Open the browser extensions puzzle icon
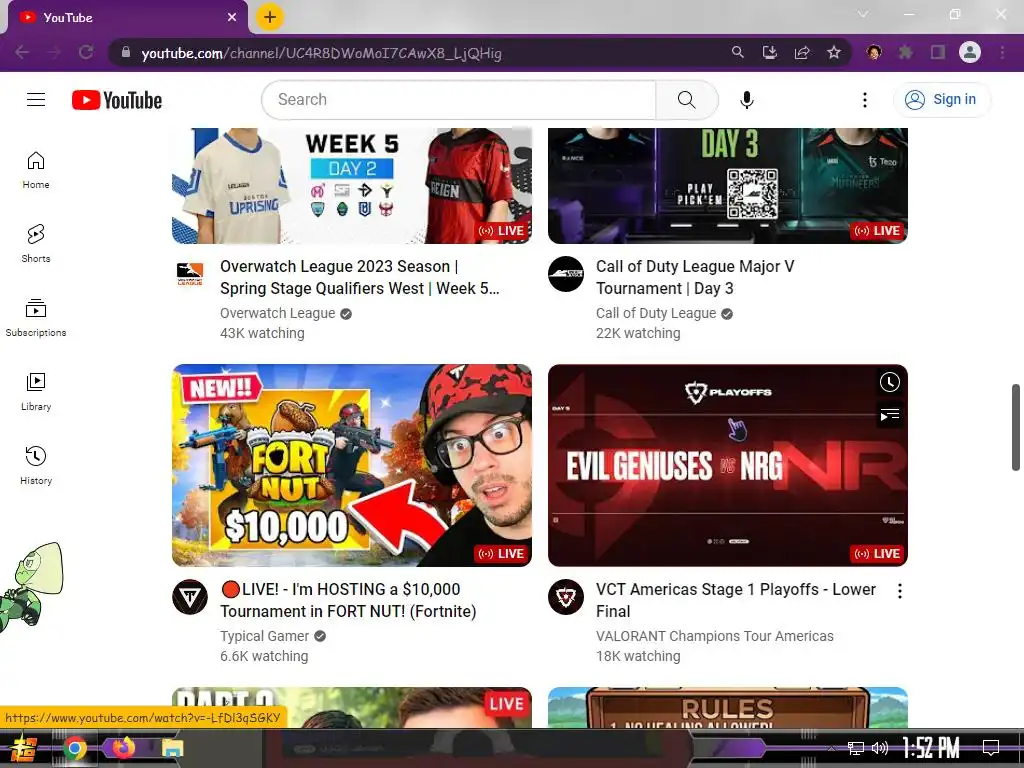Screen dimensions: 1024x768 click(906, 52)
